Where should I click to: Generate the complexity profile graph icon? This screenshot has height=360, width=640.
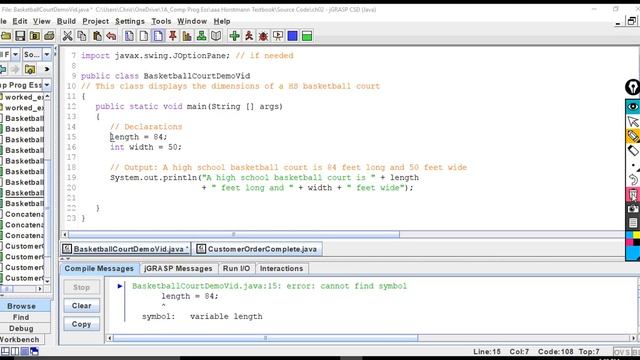[x=187, y=36]
